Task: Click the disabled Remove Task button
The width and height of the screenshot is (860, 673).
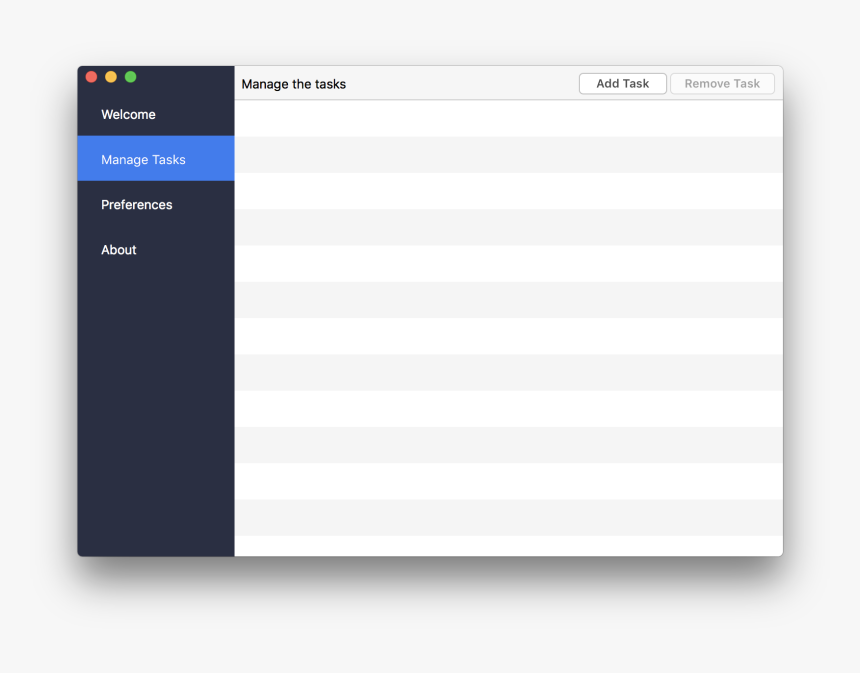Action: pos(722,83)
